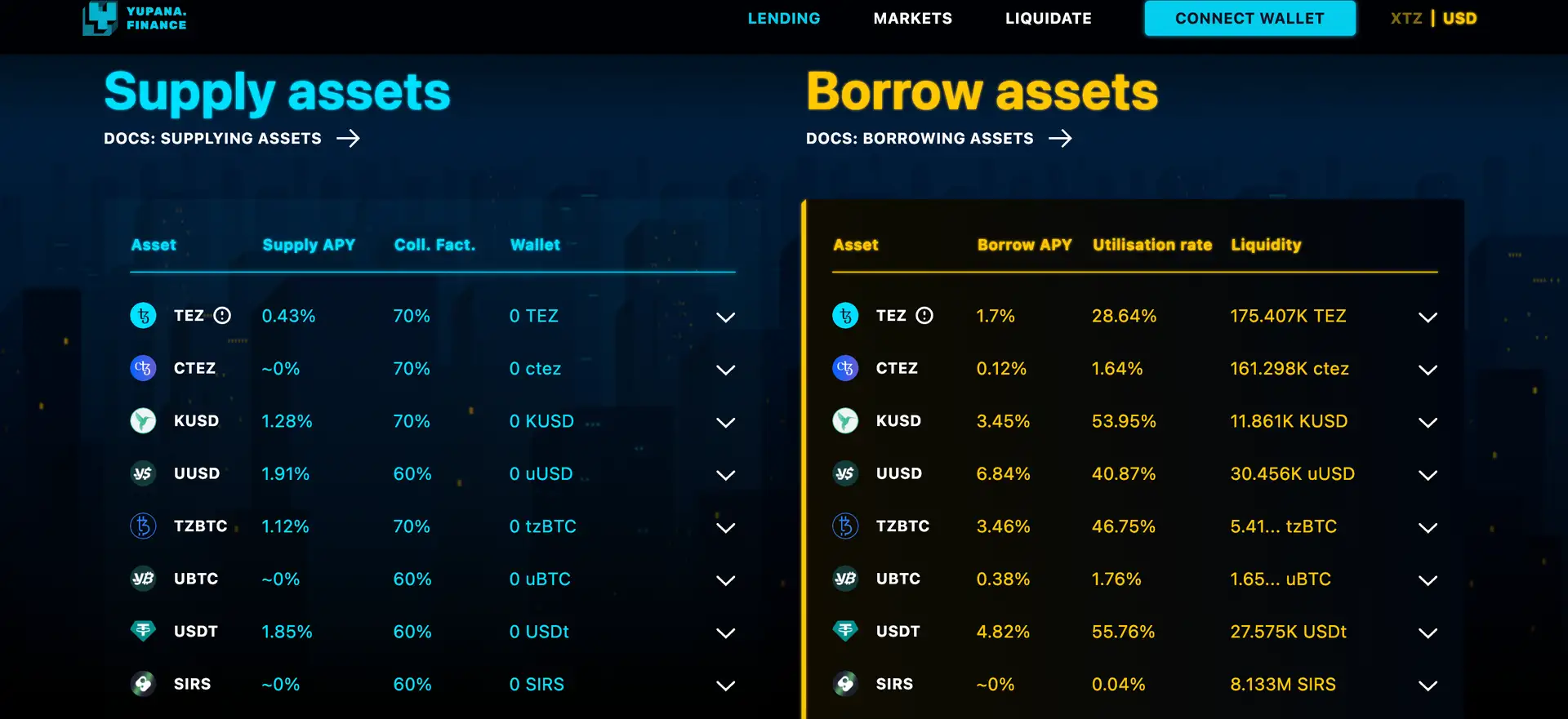Click the info icon beside supply TEZ
1568x719 pixels.
(223, 316)
